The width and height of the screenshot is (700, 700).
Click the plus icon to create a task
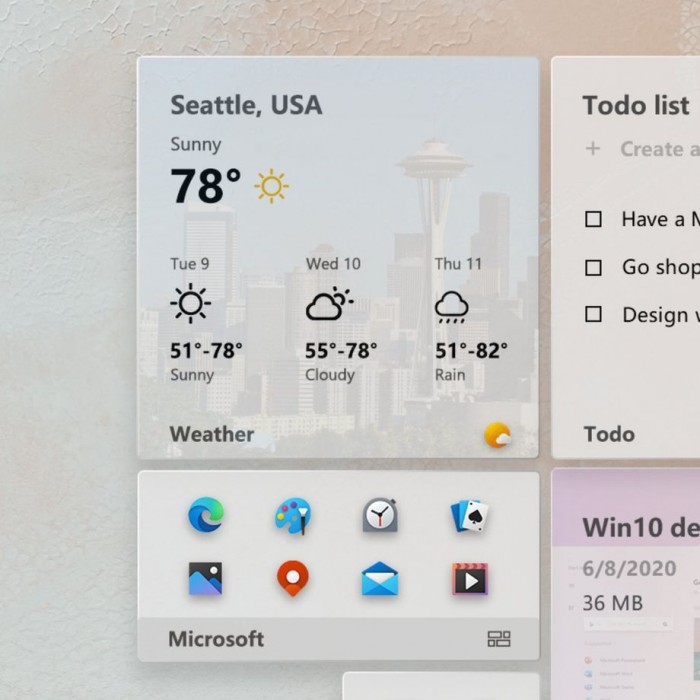pyautogui.click(x=593, y=148)
